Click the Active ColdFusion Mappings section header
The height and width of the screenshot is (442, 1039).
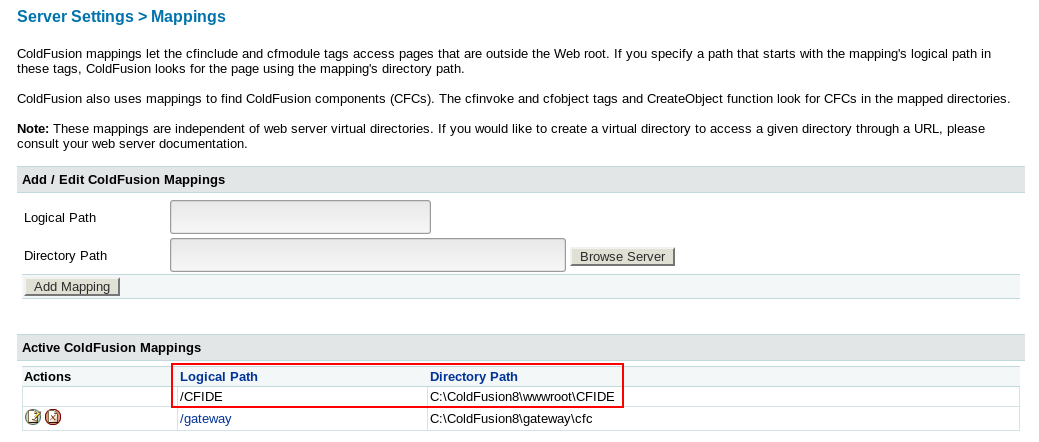111,348
